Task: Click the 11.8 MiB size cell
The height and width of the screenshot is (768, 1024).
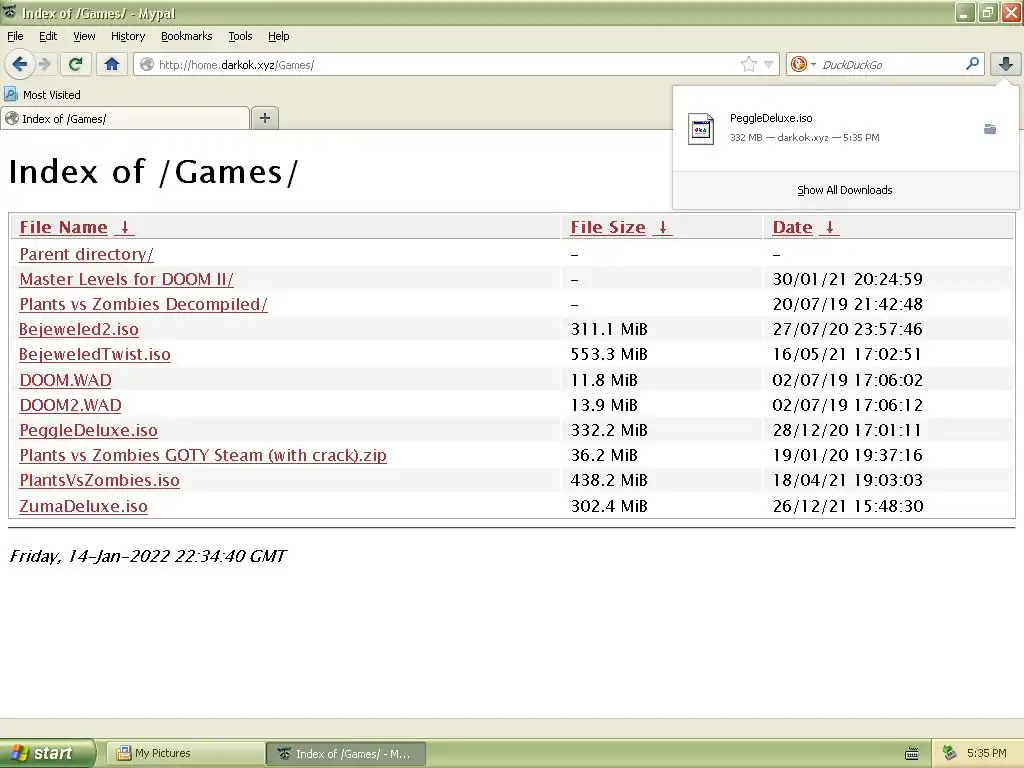Action: click(x=604, y=380)
